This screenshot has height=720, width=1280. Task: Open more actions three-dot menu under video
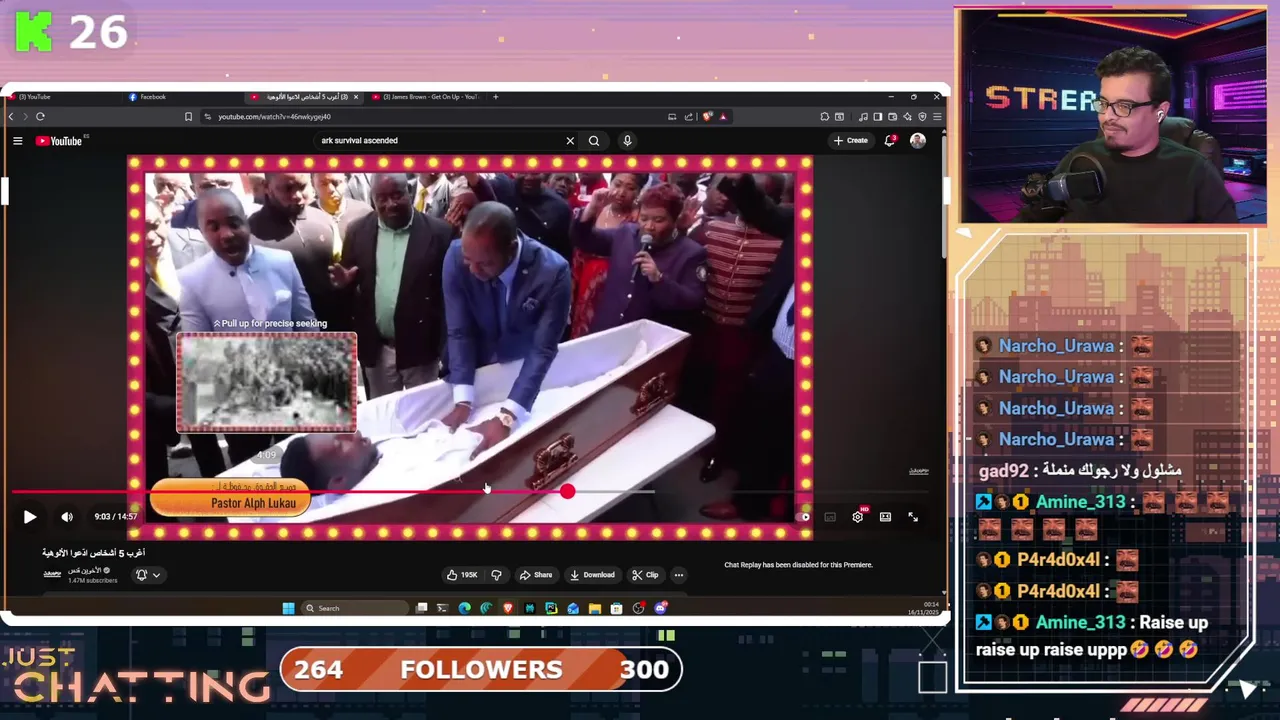click(679, 575)
